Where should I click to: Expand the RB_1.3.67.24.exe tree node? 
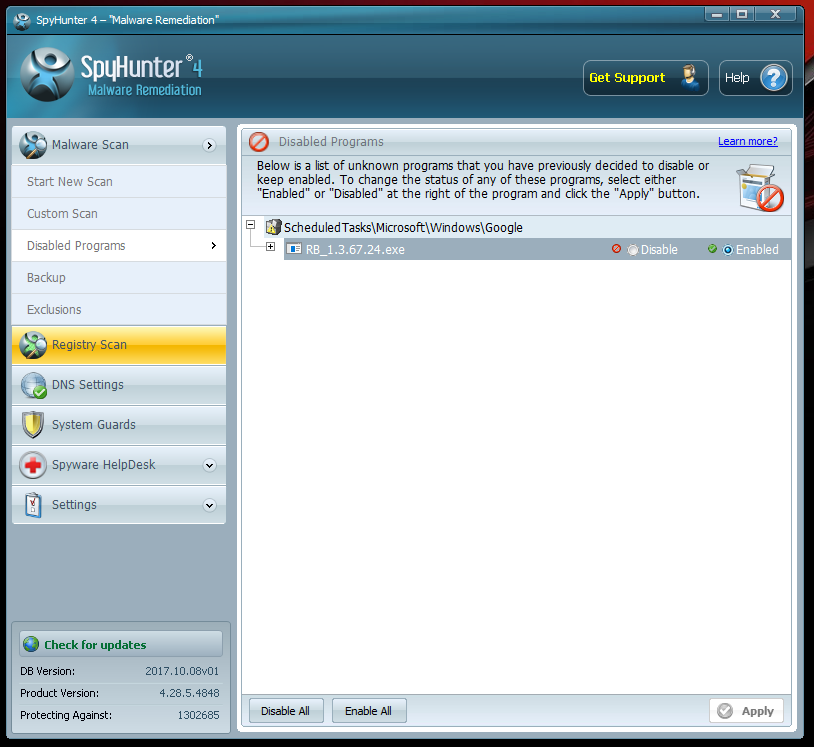tap(270, 247)
